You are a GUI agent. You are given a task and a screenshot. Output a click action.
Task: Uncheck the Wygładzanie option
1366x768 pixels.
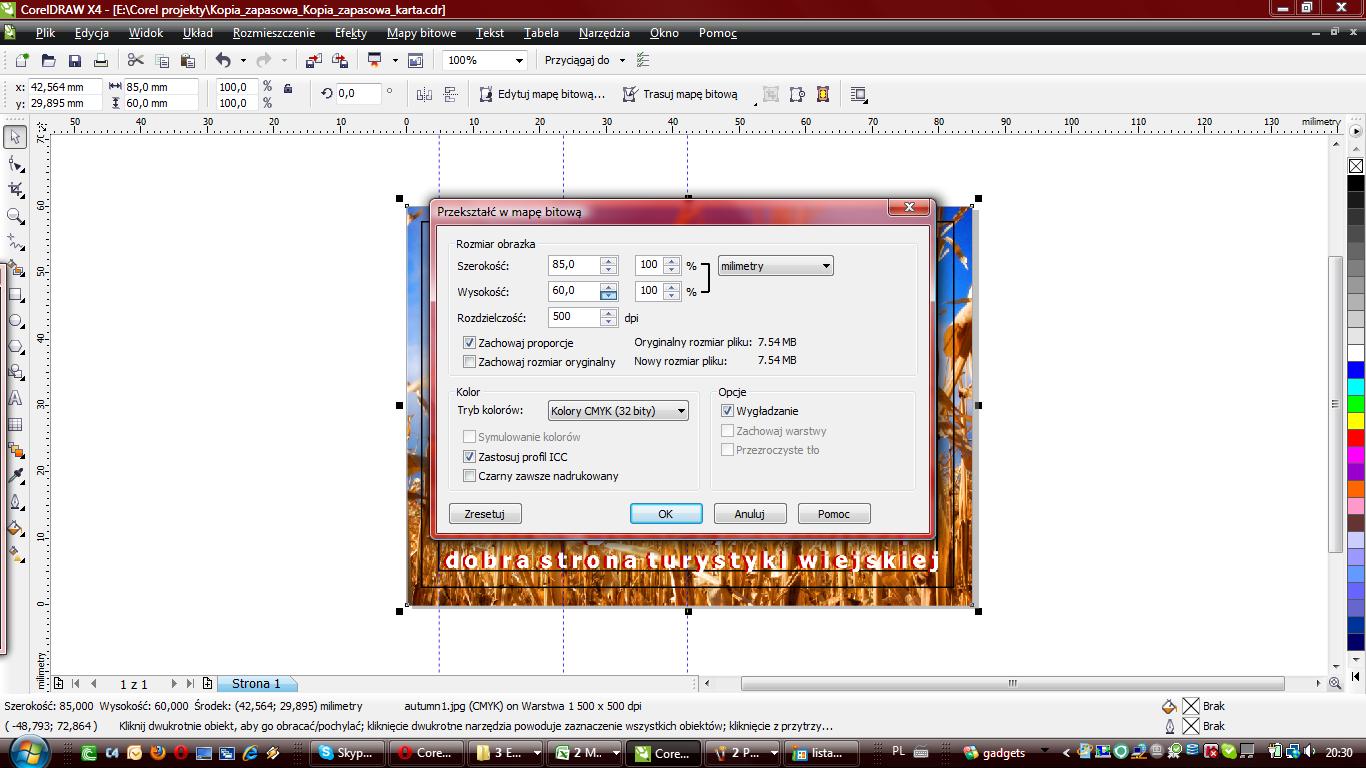(728, 411)
